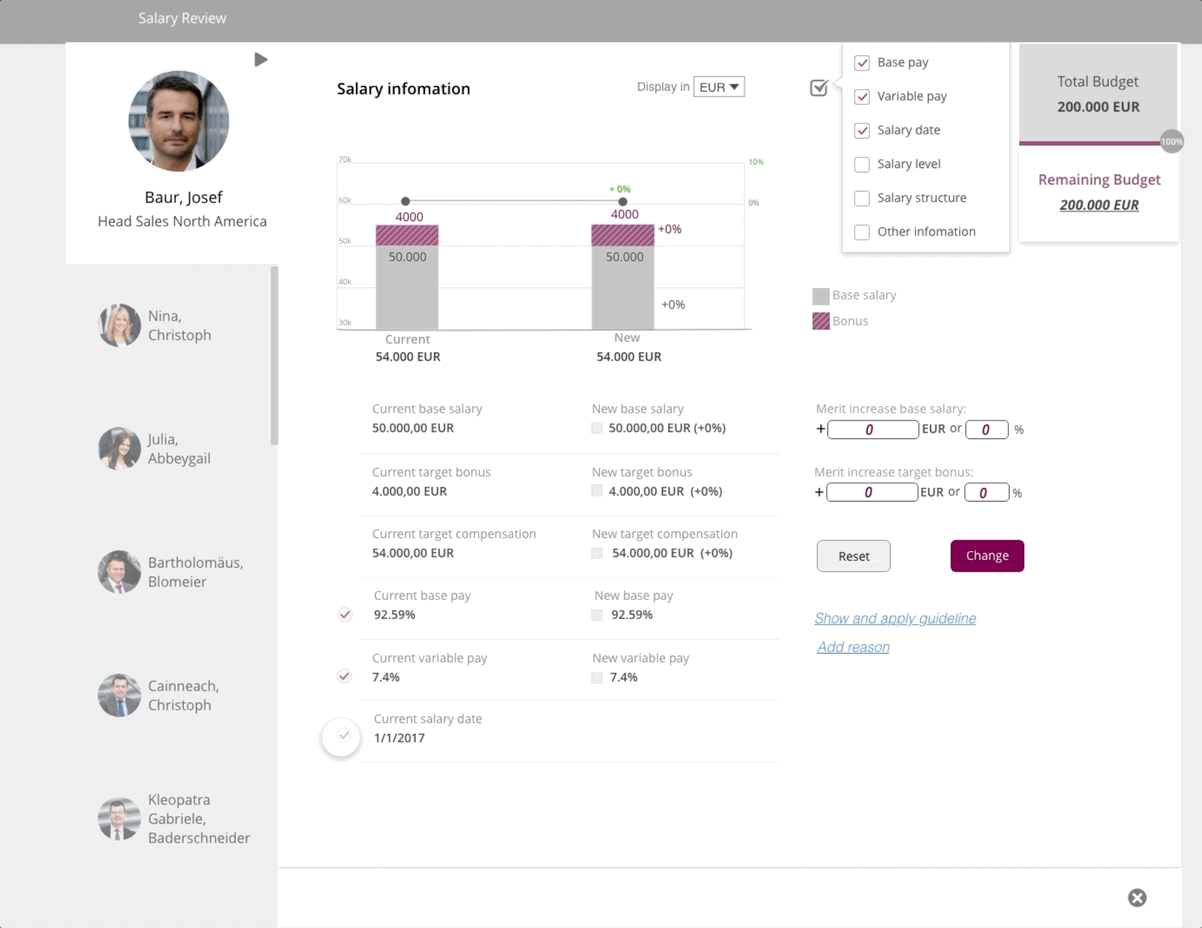Viewport: 1202px width, 928px height.
Task: Click the round check icon beside Current salary date
Action: coord(342,737)
